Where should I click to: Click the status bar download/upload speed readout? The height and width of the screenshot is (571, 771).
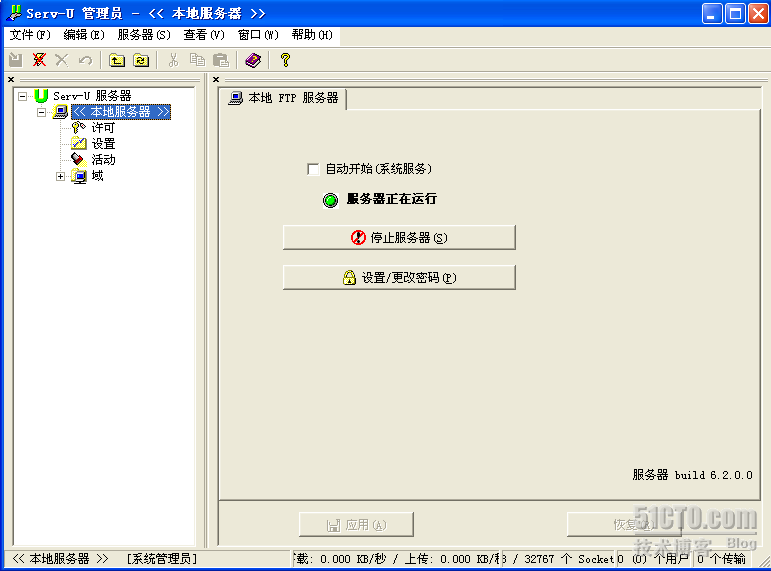click(x=397, y=559)
